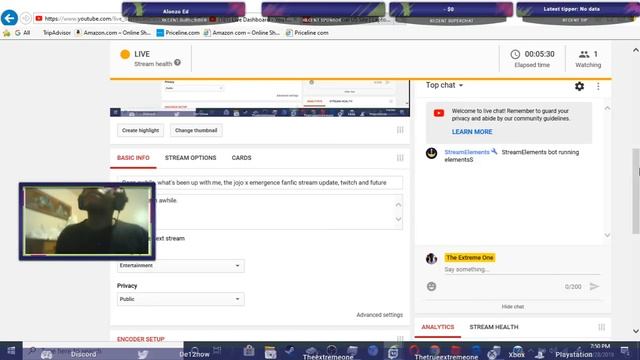The width and height of the screenshot is (640, 360).
Task: Click the browser back arrow button
Action: click(9, 18)
